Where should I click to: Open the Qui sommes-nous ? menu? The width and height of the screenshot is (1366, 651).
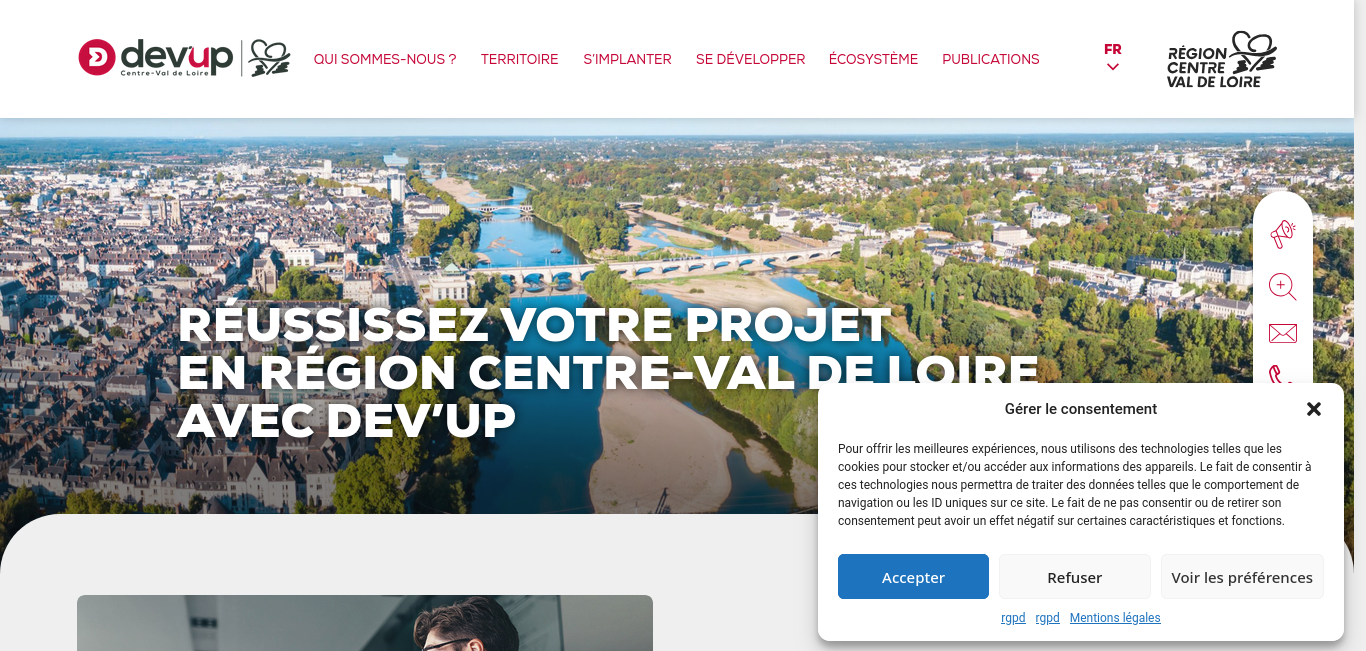tap(385, 59)
